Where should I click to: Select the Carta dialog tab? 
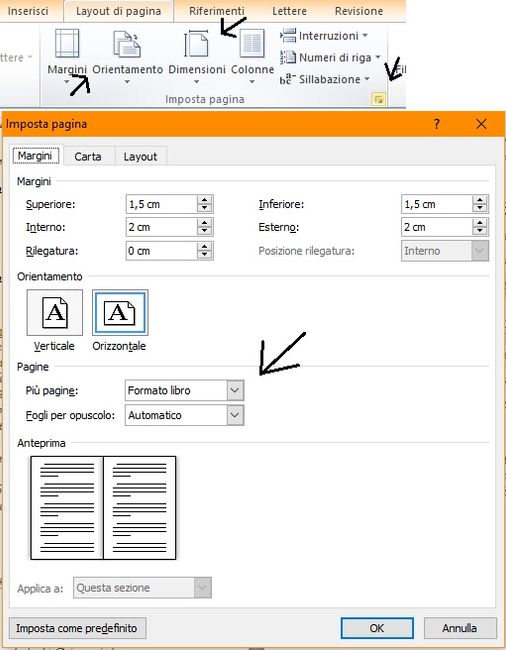(88, 157)
